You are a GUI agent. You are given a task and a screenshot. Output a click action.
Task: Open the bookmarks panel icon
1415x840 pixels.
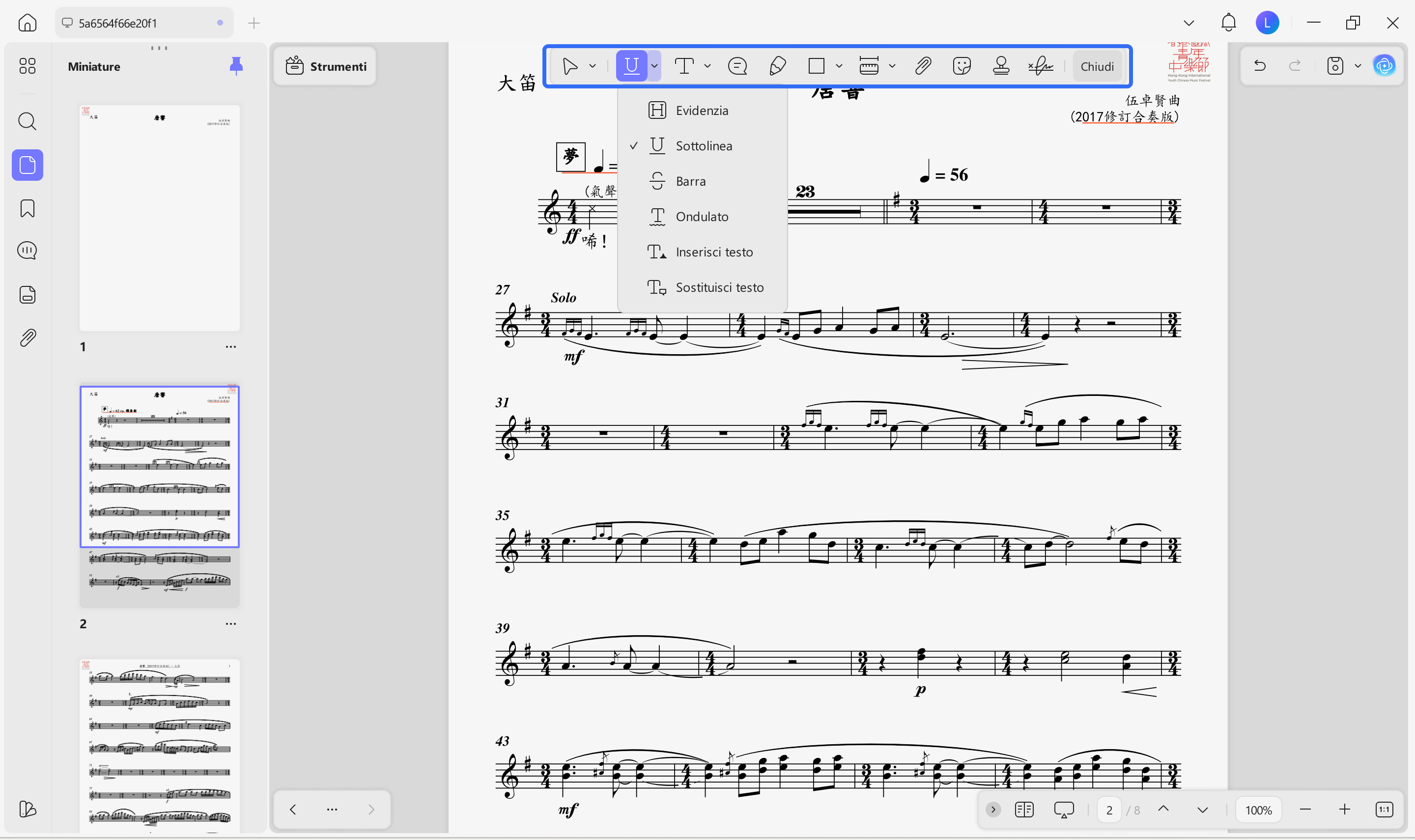27,208
